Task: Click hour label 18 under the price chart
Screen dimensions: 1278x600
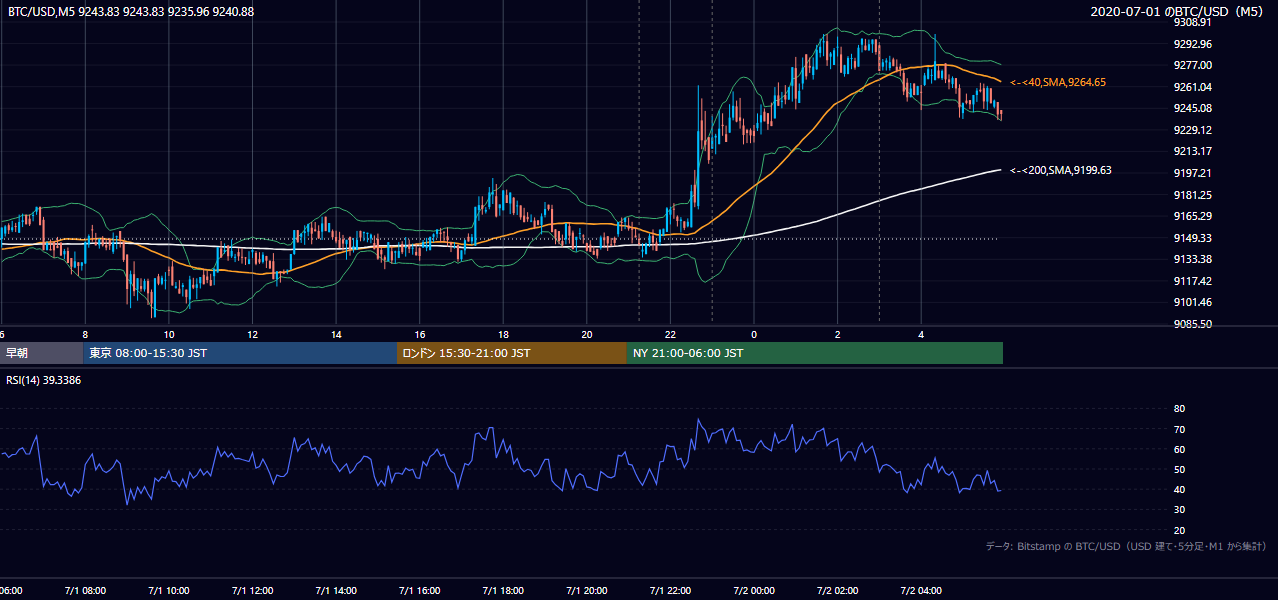Action: 503,334
